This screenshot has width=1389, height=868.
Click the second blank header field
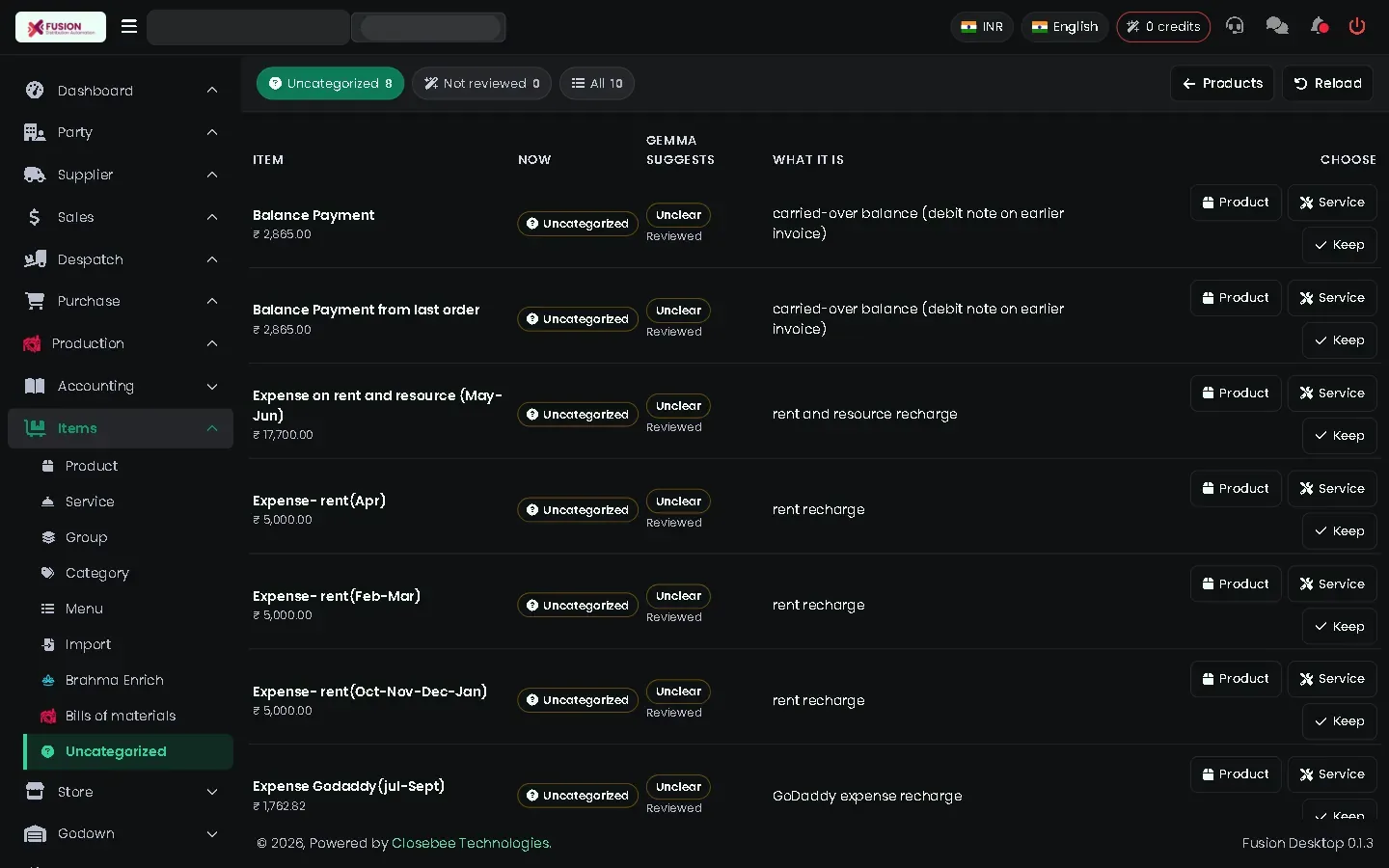pyautogui.click(x=429, y=27)
